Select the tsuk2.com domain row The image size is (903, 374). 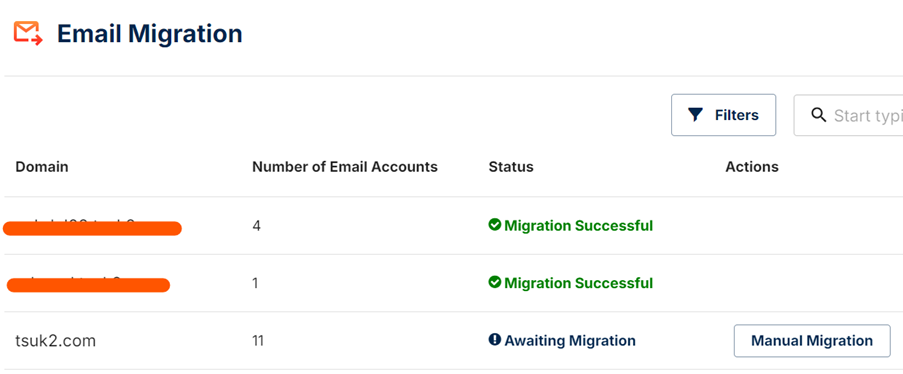452,341
